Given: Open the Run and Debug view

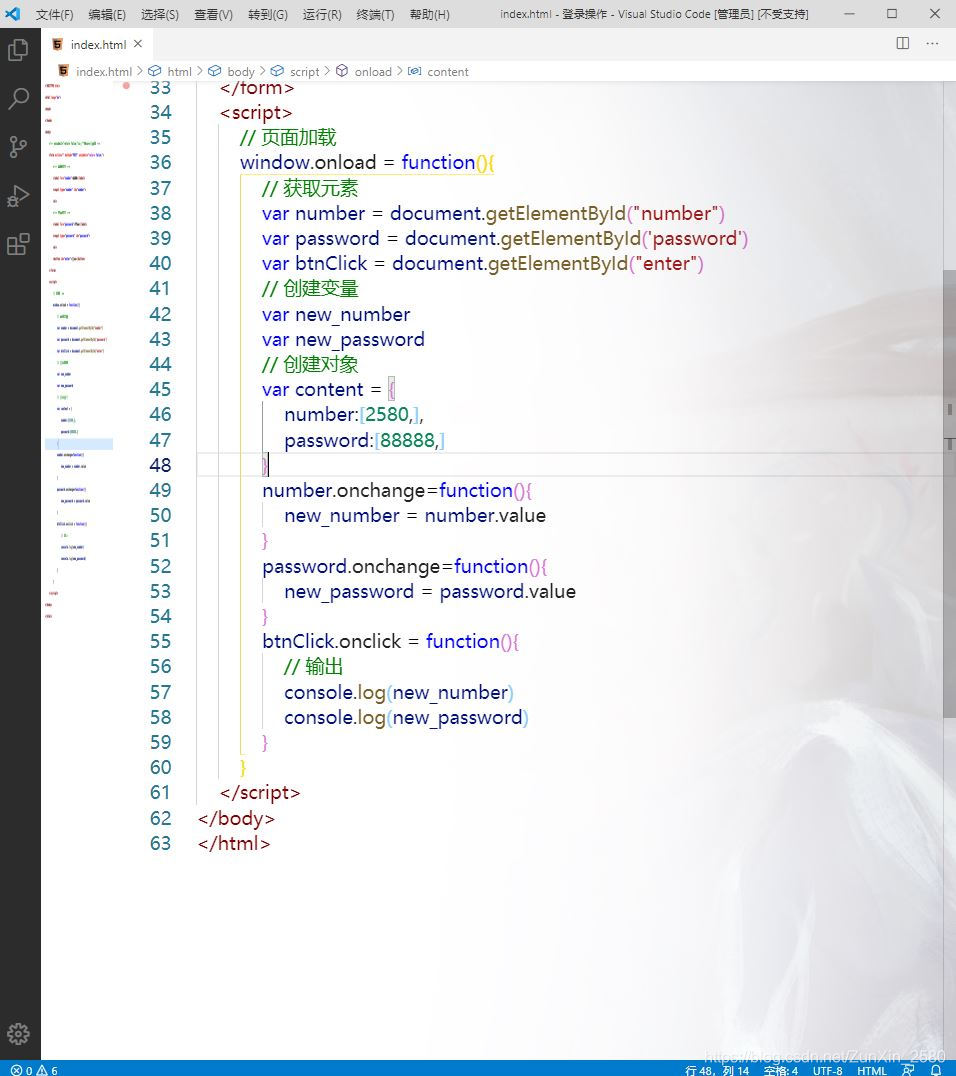Looking at the screenshot, I should tap(19, 196).
